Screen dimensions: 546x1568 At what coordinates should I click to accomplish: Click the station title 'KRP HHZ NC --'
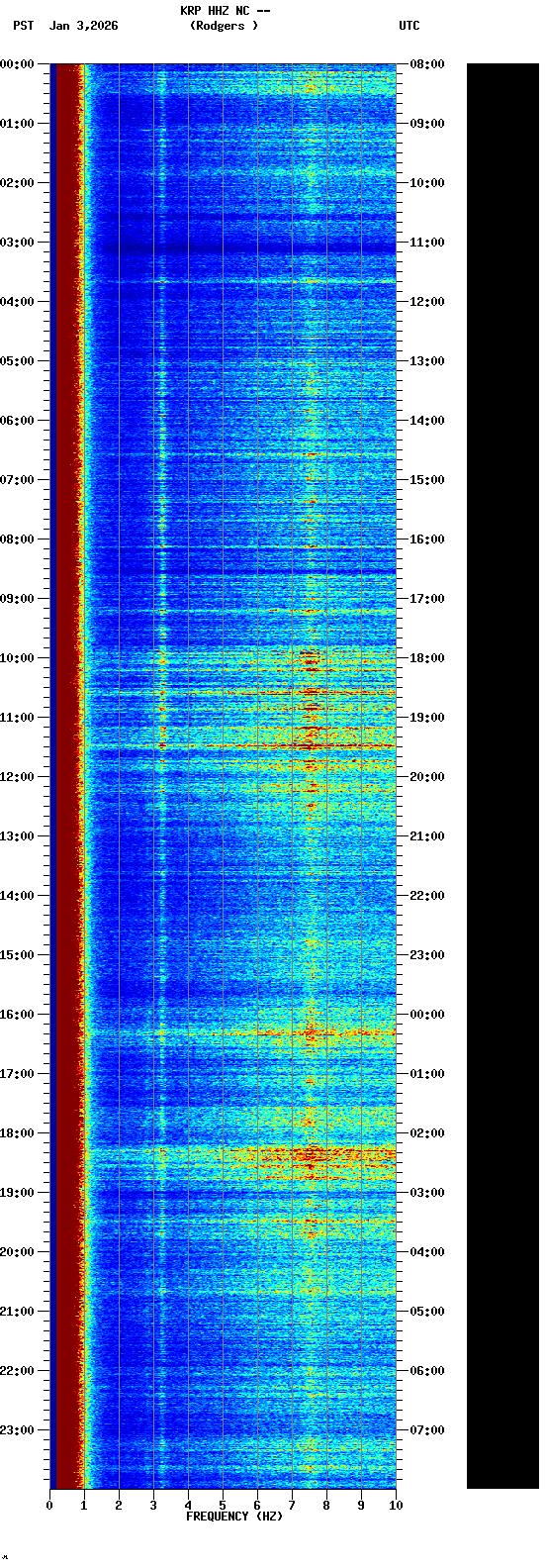pos(226,11)
